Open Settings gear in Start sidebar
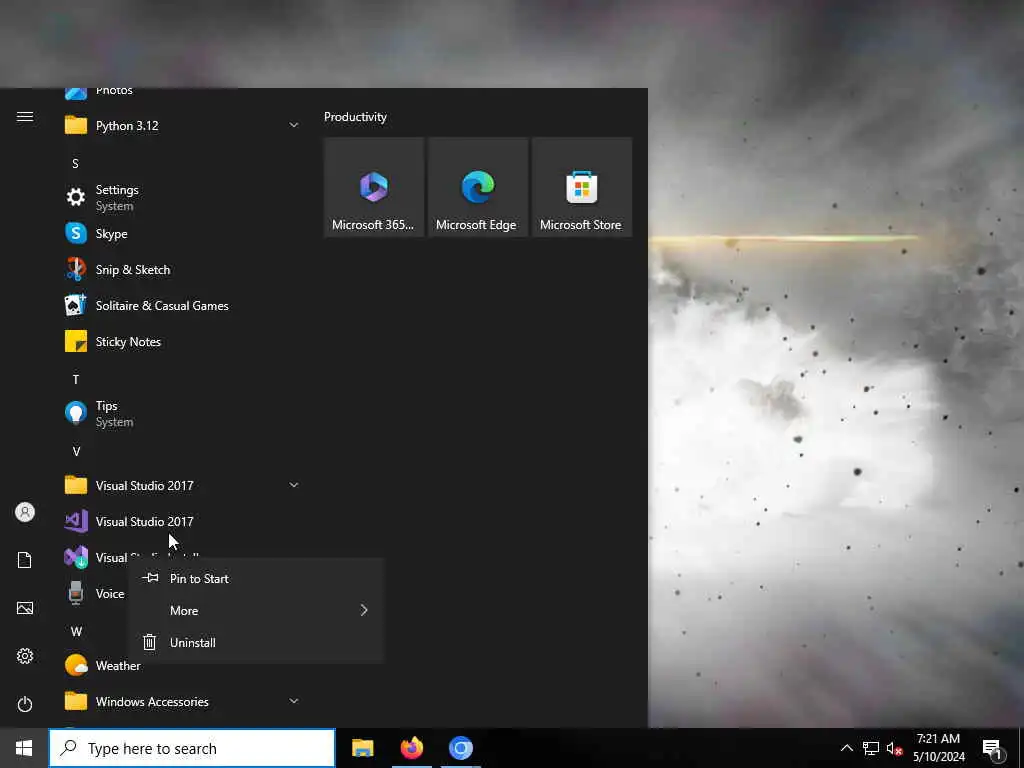This screenshot has height=768, width=1024. click(x=25, y=656)
